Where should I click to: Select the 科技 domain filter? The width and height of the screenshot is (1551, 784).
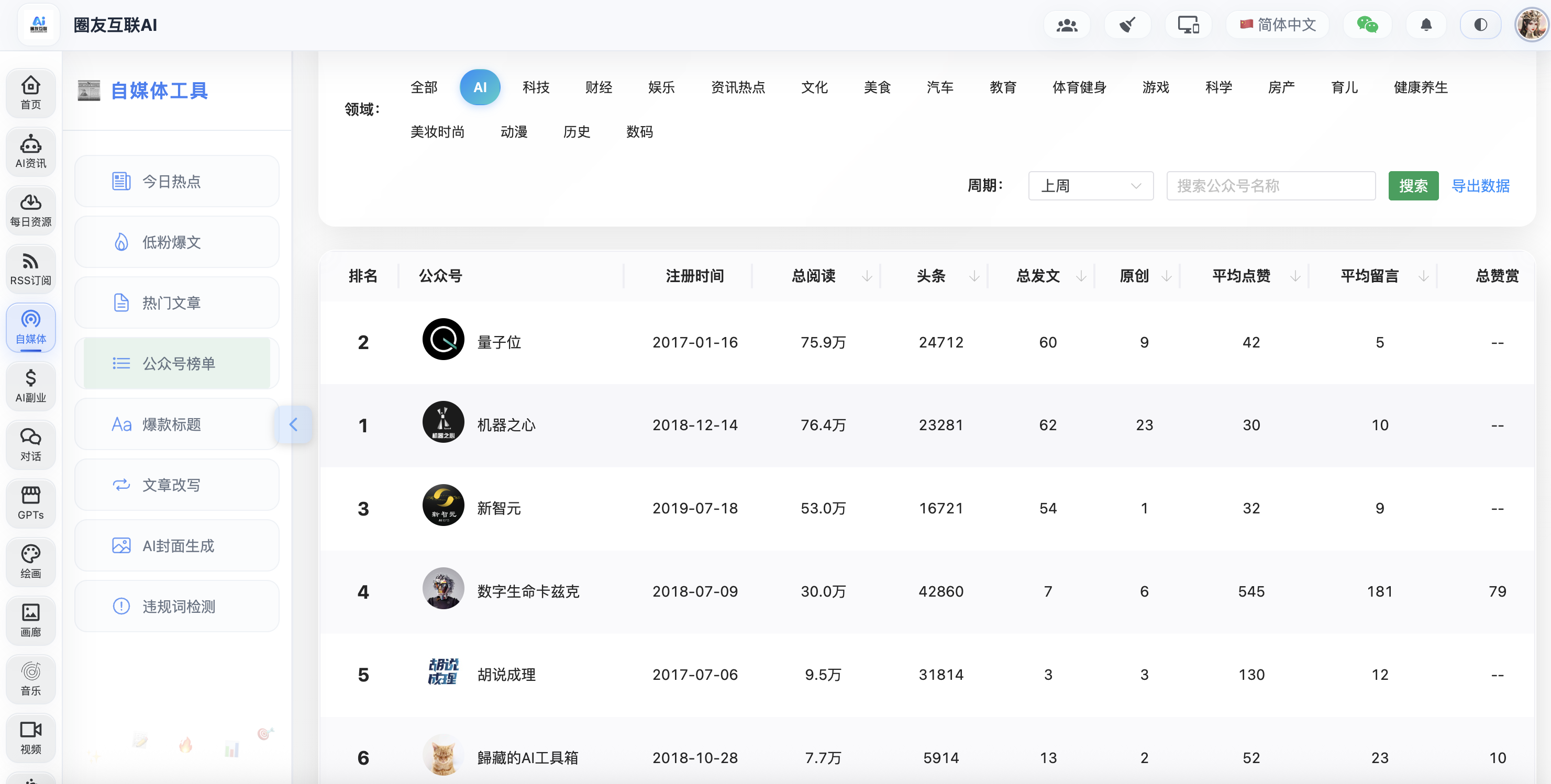[x=536, y=87]
